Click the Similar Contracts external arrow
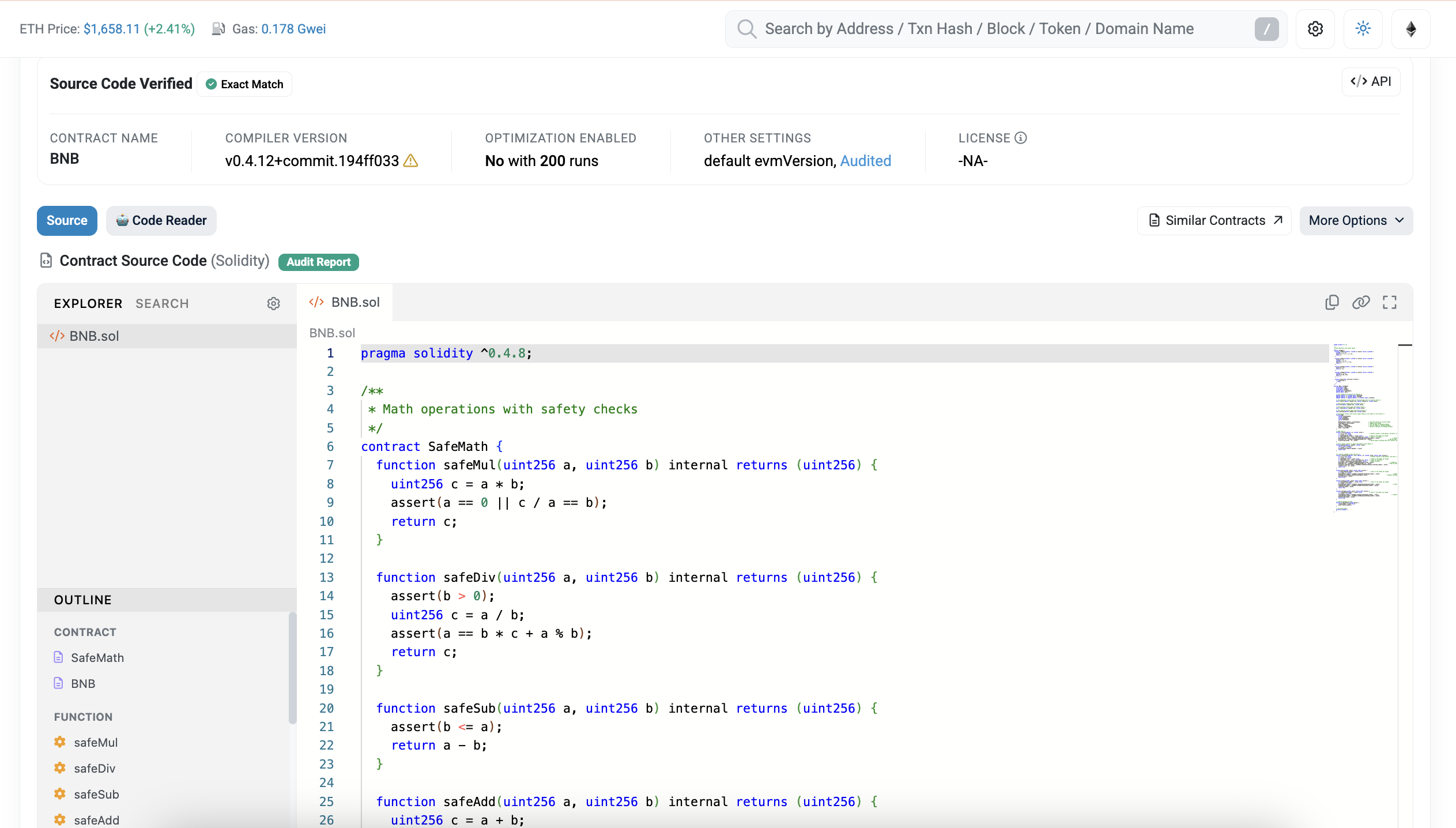The width and height of the screenshot is (1456, 828). [x=1278, y=220]
